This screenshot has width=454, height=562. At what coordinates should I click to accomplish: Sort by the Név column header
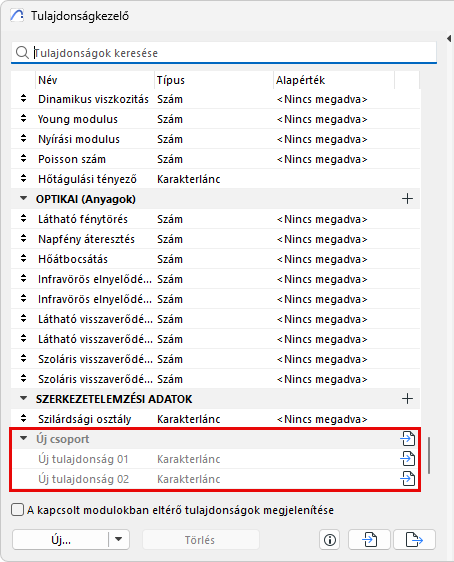pyautogui.click(x=95, y=80)
